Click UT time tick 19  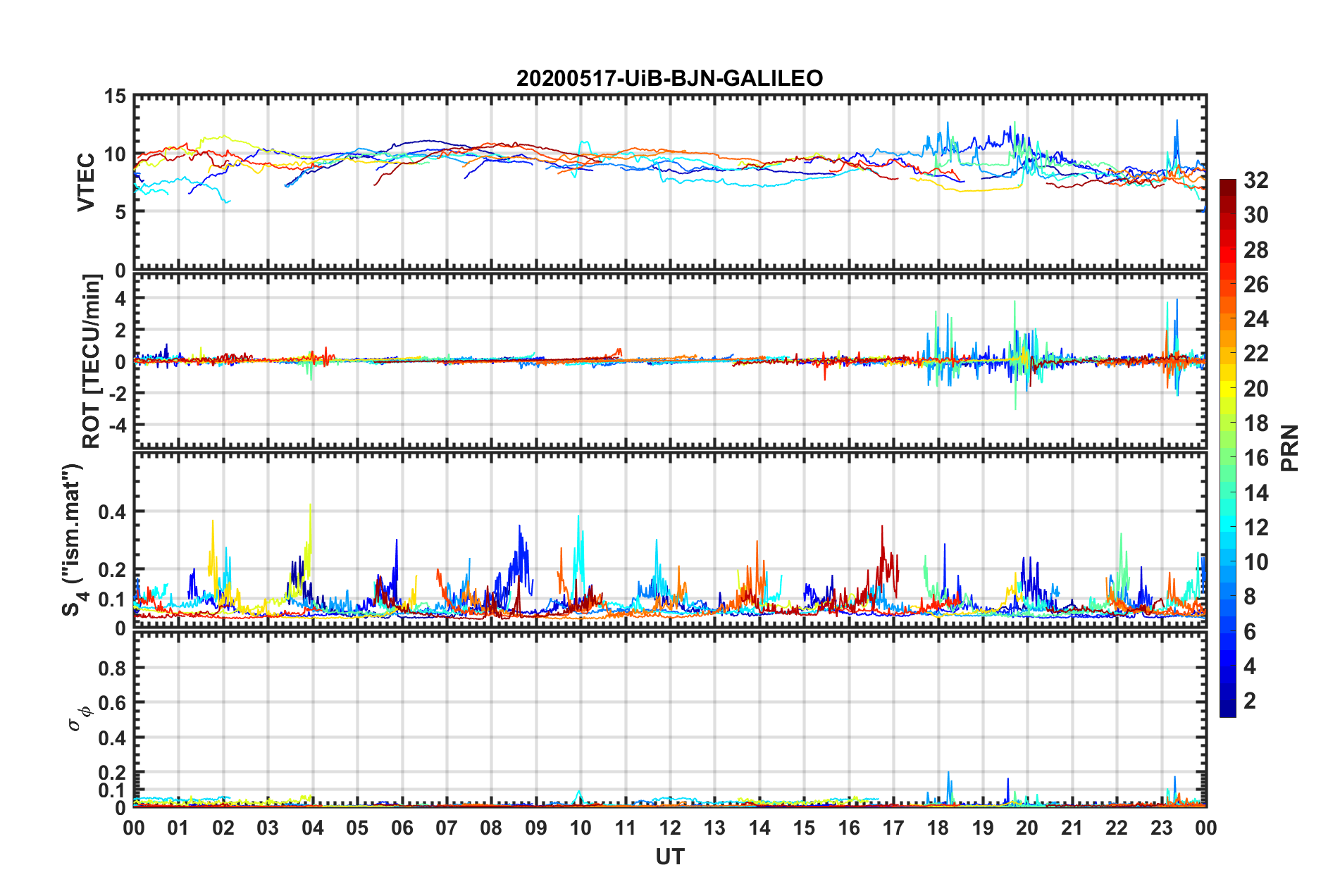tap(983, 828)
